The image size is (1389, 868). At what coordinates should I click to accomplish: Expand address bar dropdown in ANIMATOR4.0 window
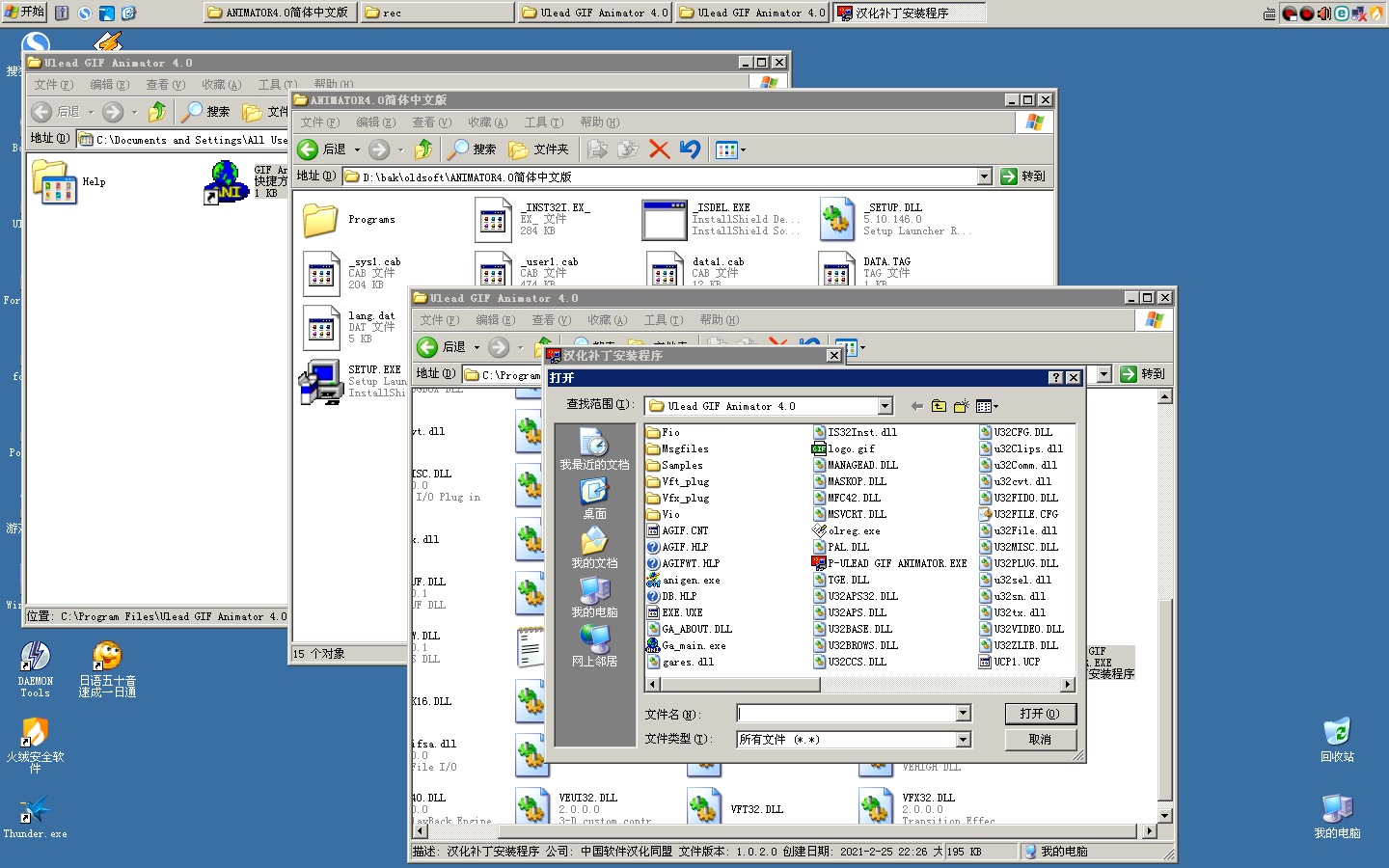(984, 176)
